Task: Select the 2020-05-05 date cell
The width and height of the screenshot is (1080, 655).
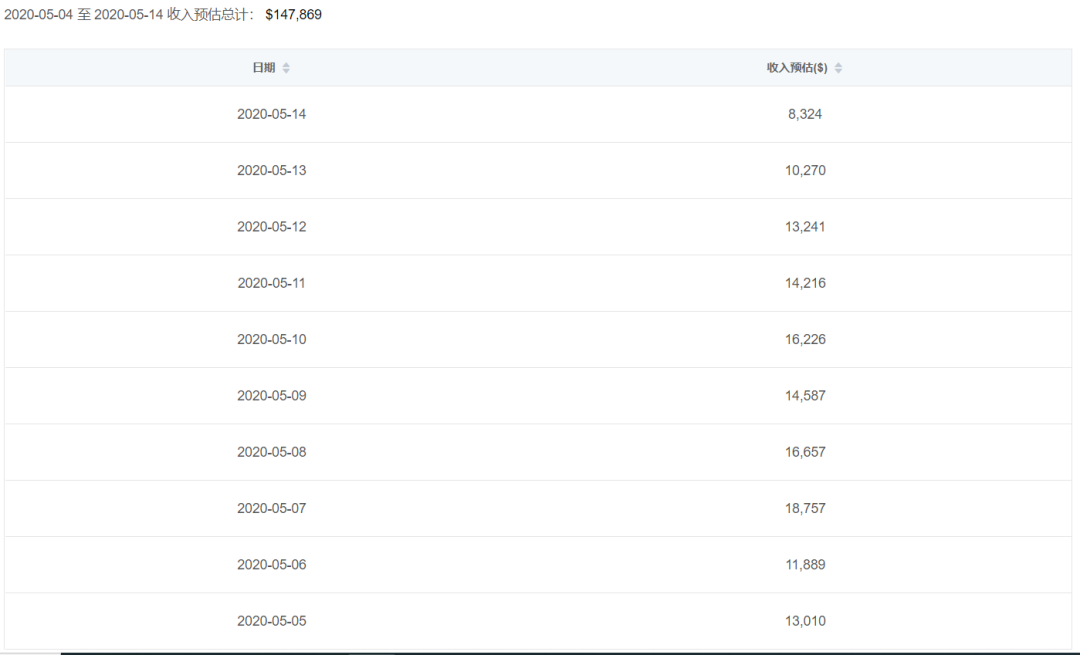Action: pyautogui.click(x=272, y=621)
